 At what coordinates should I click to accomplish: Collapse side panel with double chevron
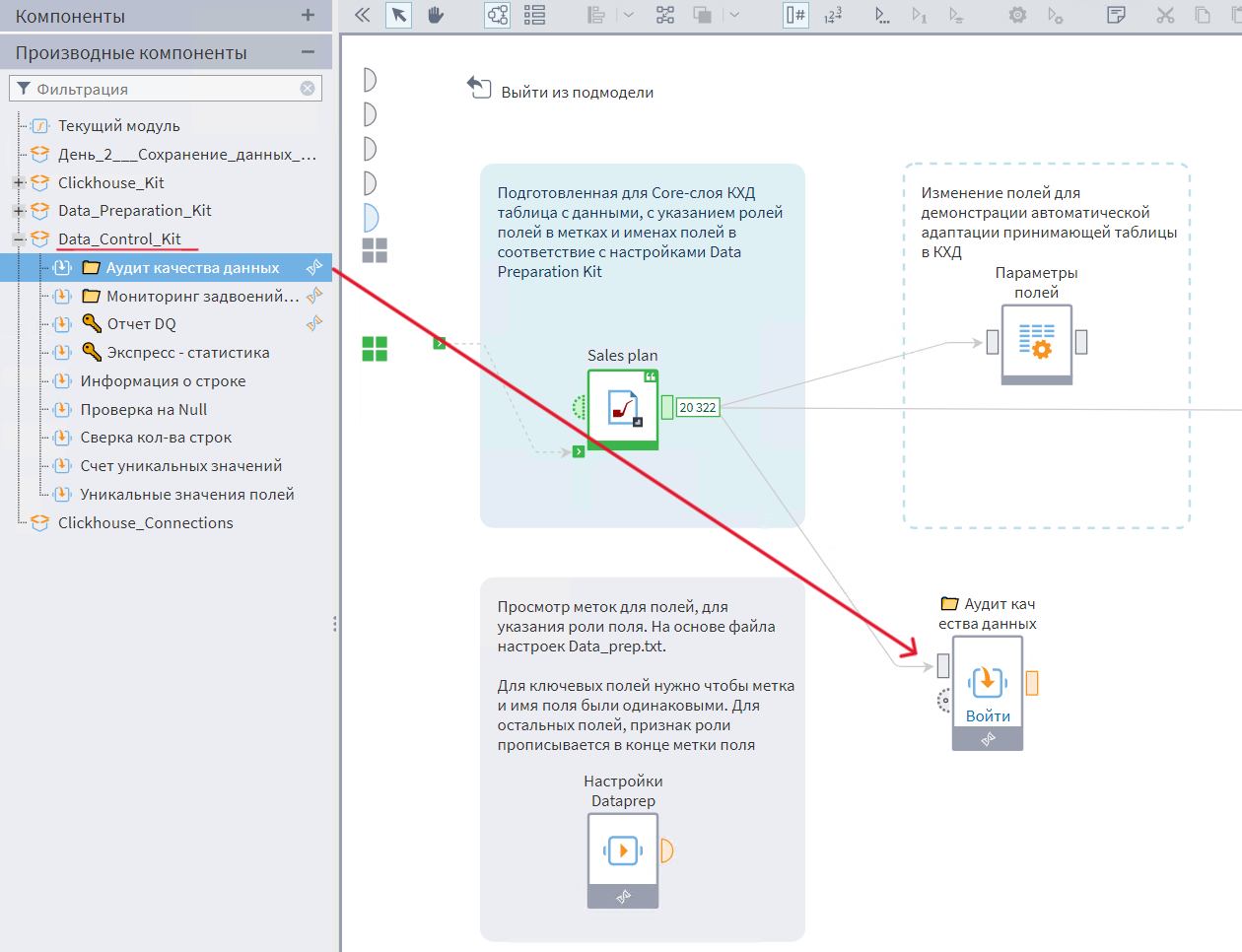363,15
